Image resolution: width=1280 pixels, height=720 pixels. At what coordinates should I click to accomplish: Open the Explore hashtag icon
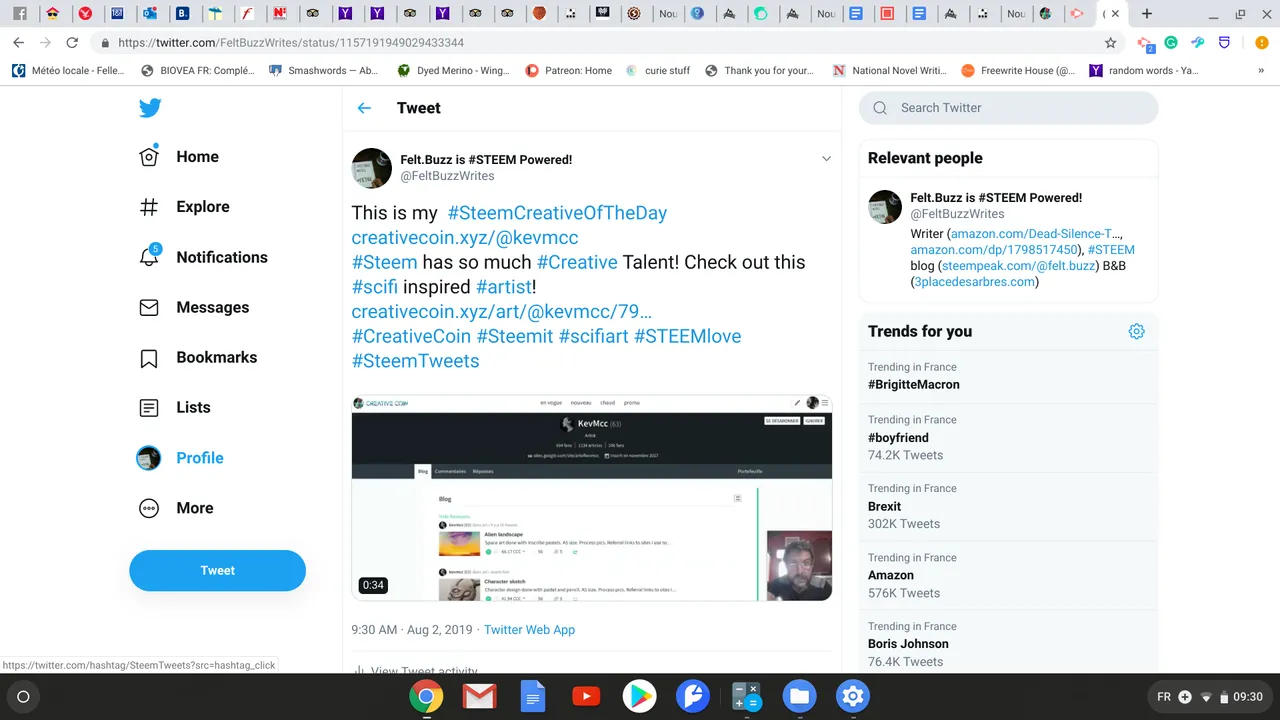(x=149, y=207)
